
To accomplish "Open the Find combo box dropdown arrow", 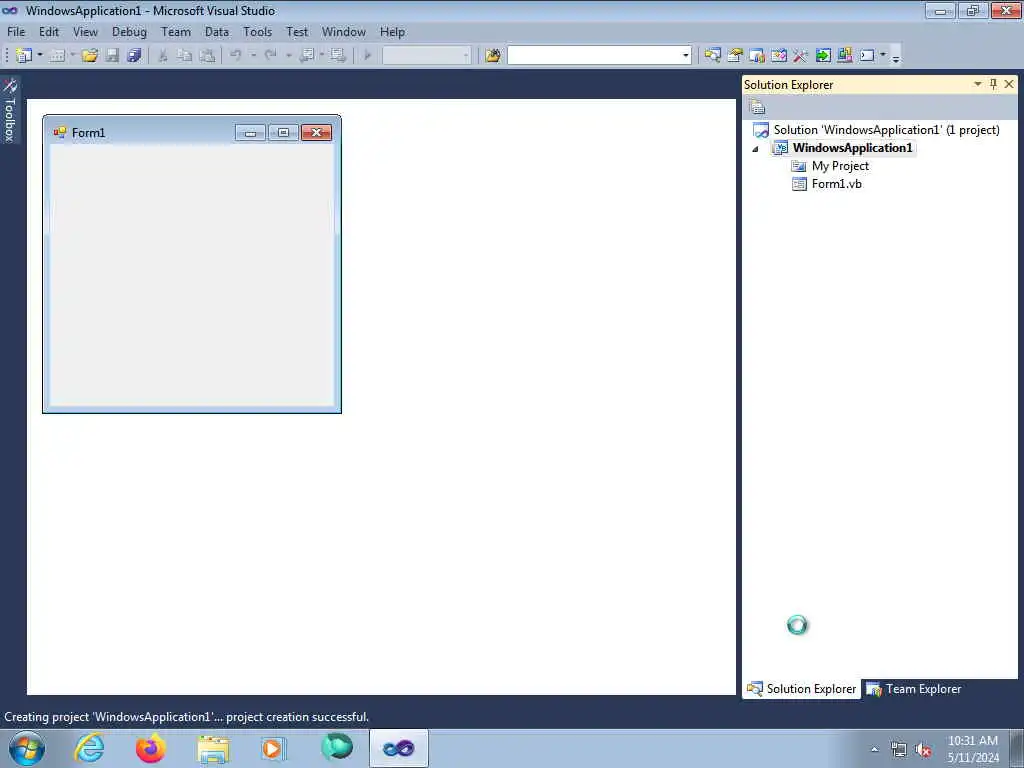I will 686,56.
